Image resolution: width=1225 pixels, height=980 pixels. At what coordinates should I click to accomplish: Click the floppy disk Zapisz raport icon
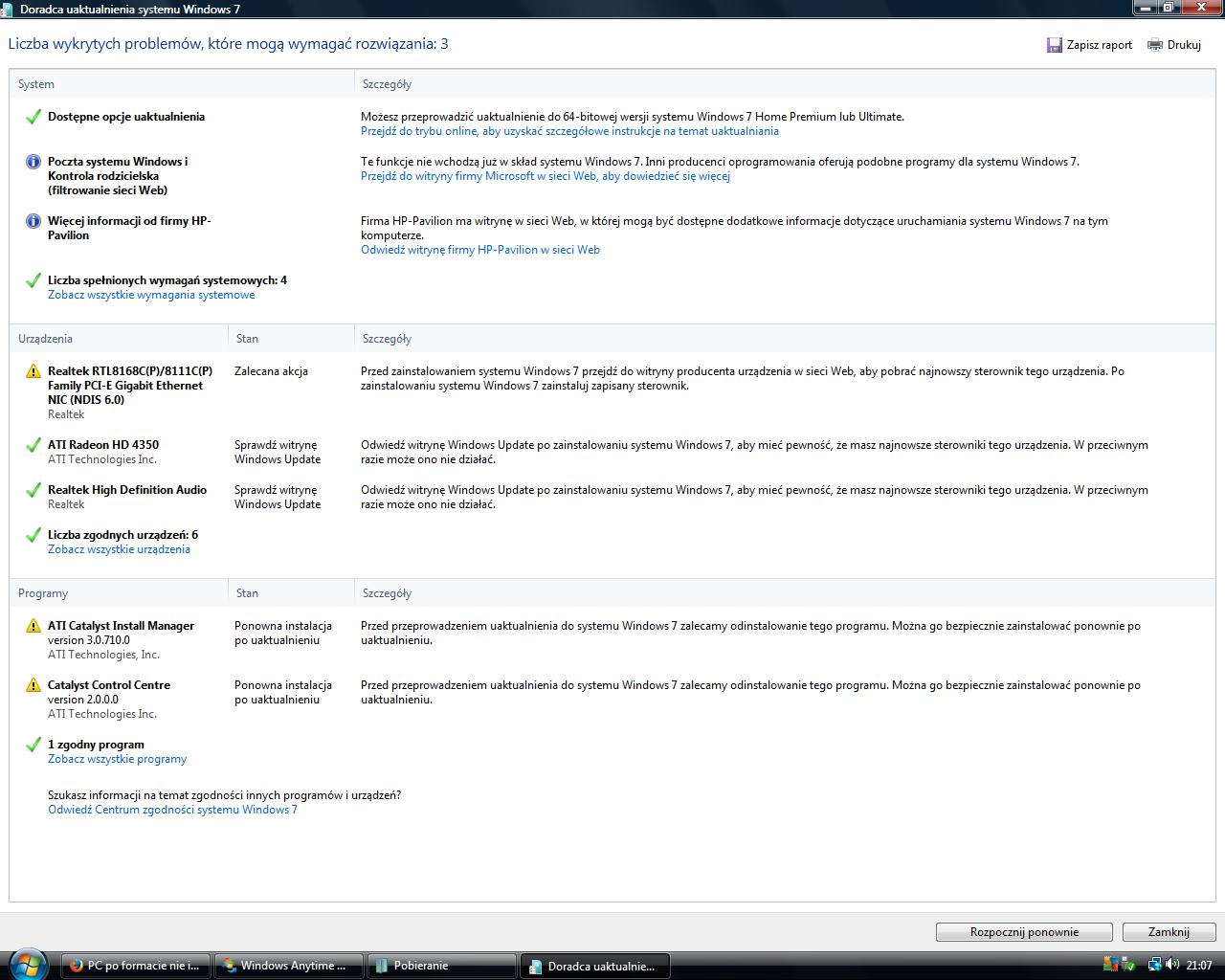(1055, 45)
